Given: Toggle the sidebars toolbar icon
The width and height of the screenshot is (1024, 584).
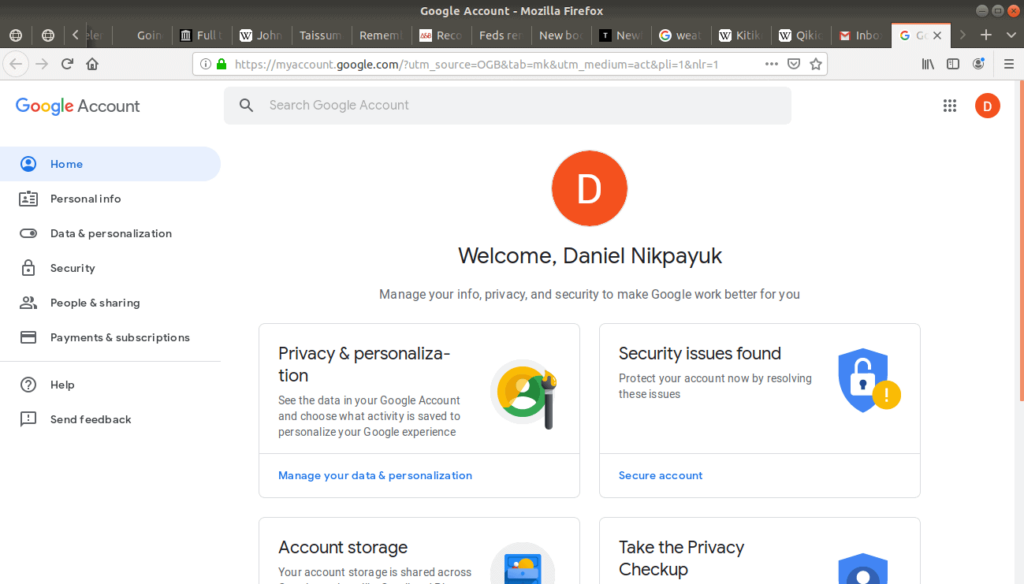Looking at the screenshot, I should (x=953, y=64).
